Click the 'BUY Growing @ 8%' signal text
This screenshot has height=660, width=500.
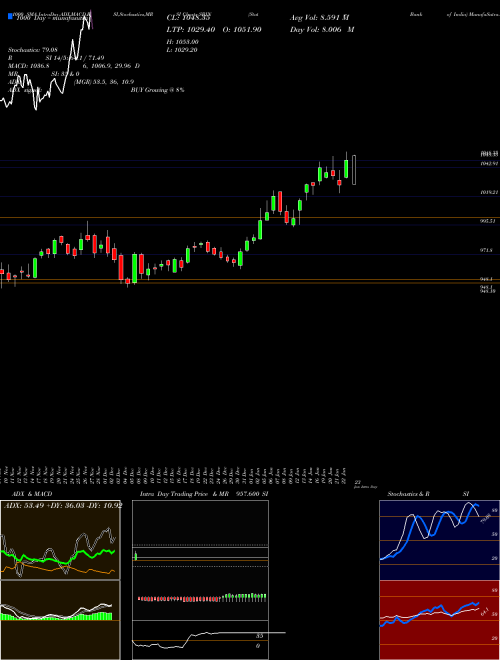tap(157, 90)
